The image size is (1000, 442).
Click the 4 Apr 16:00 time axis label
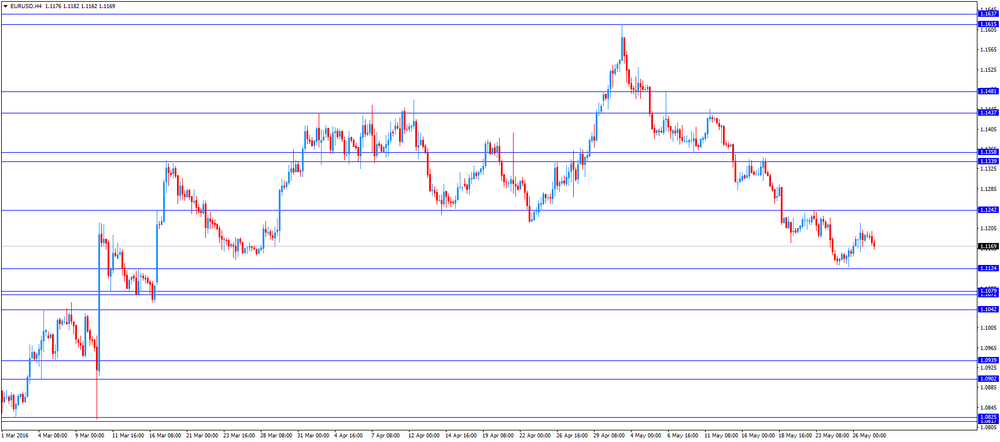[x=350, y=436]
